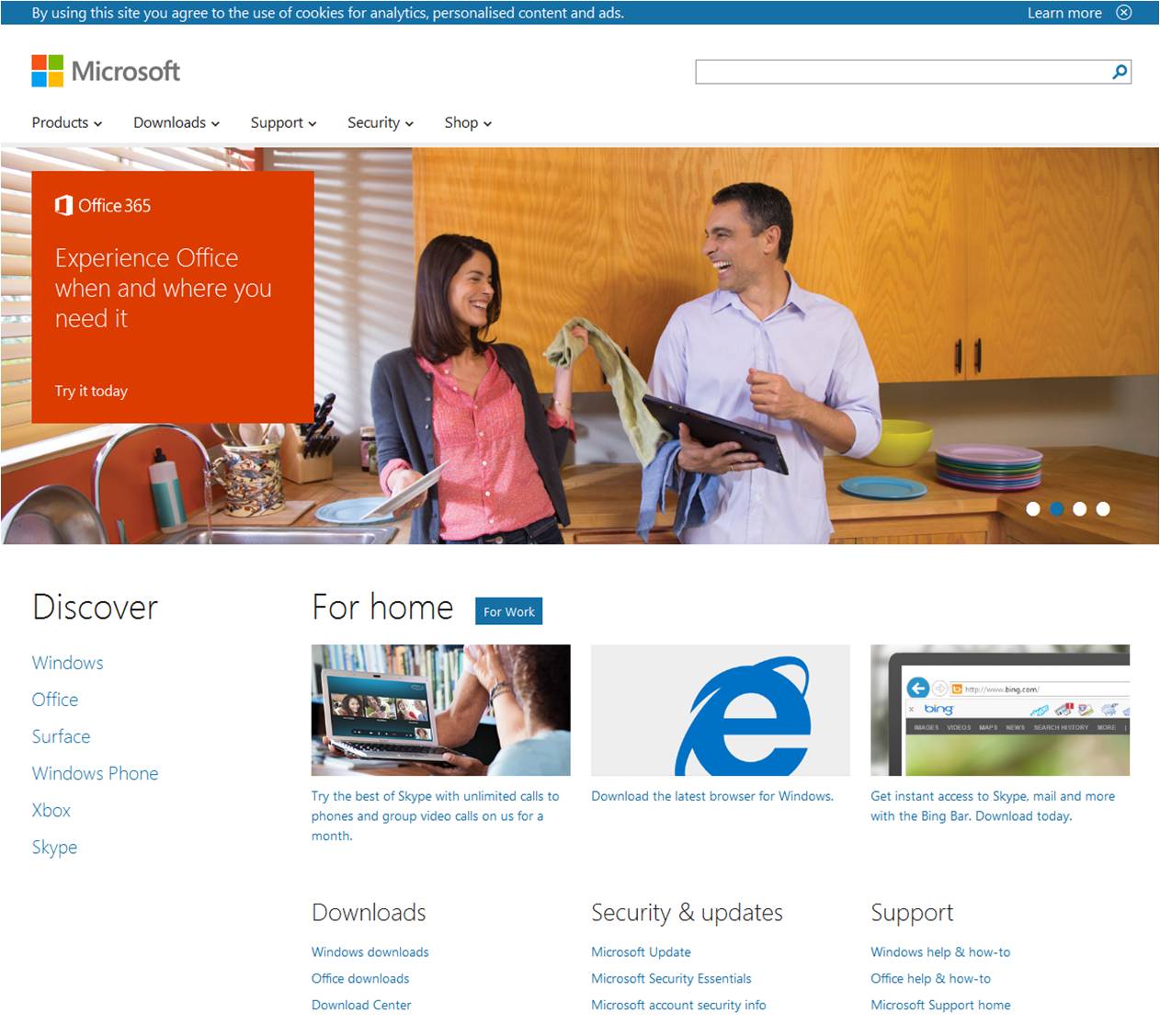Click the Security & updates heading
The image size is (1160, 1036).
tap(687, 913)
